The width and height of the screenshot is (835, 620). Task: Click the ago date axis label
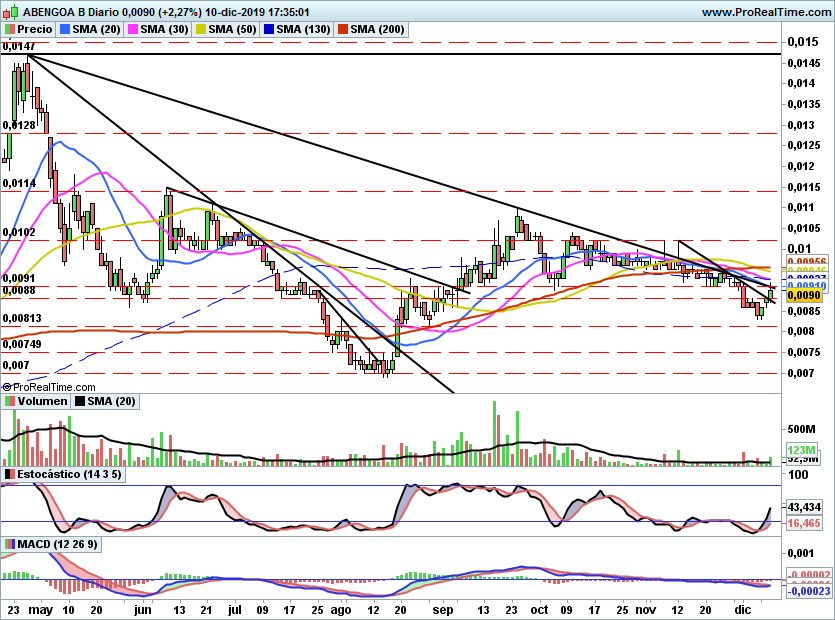pos(341,610)
